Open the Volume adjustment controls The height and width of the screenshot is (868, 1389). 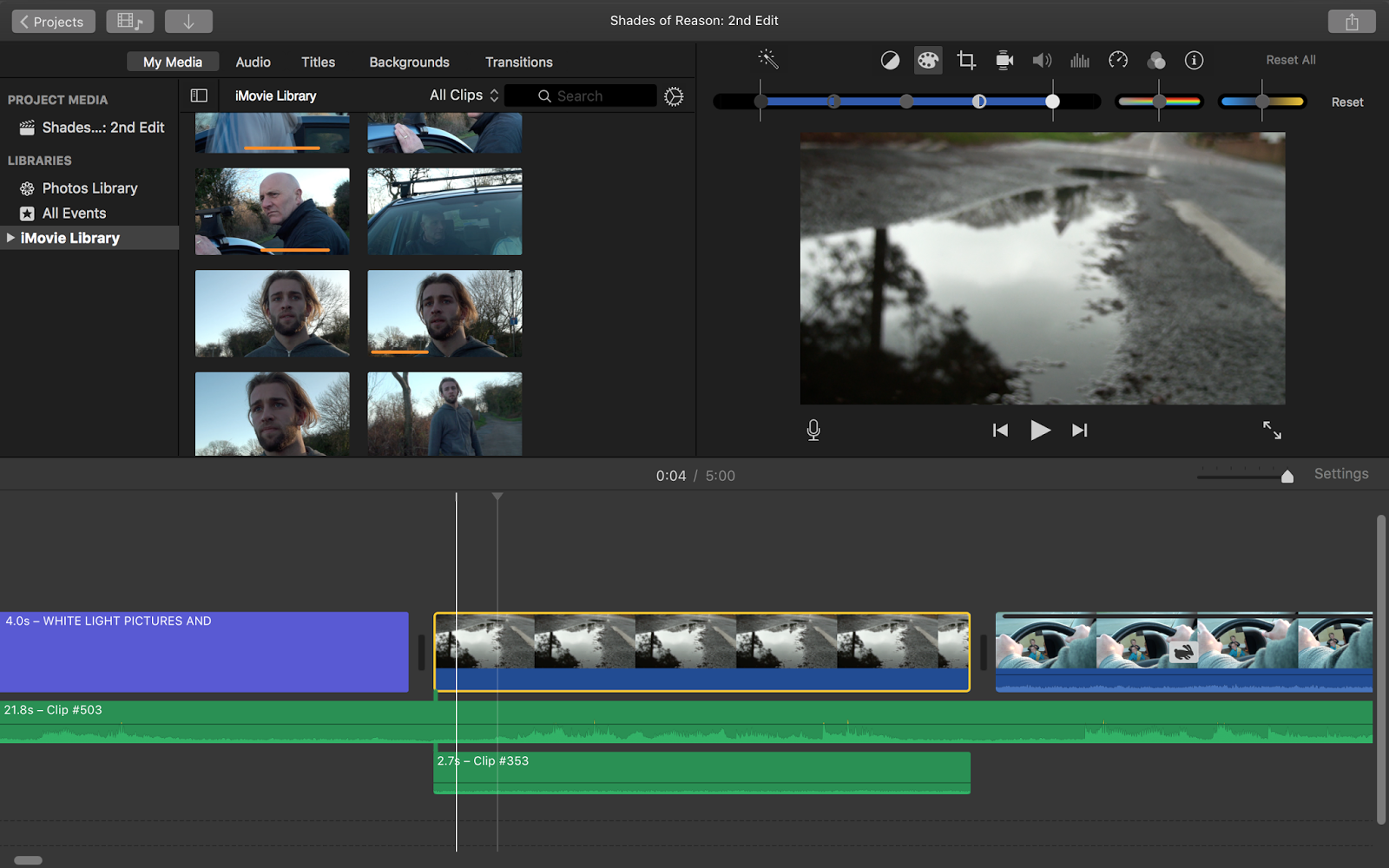tap(1043, 60)
